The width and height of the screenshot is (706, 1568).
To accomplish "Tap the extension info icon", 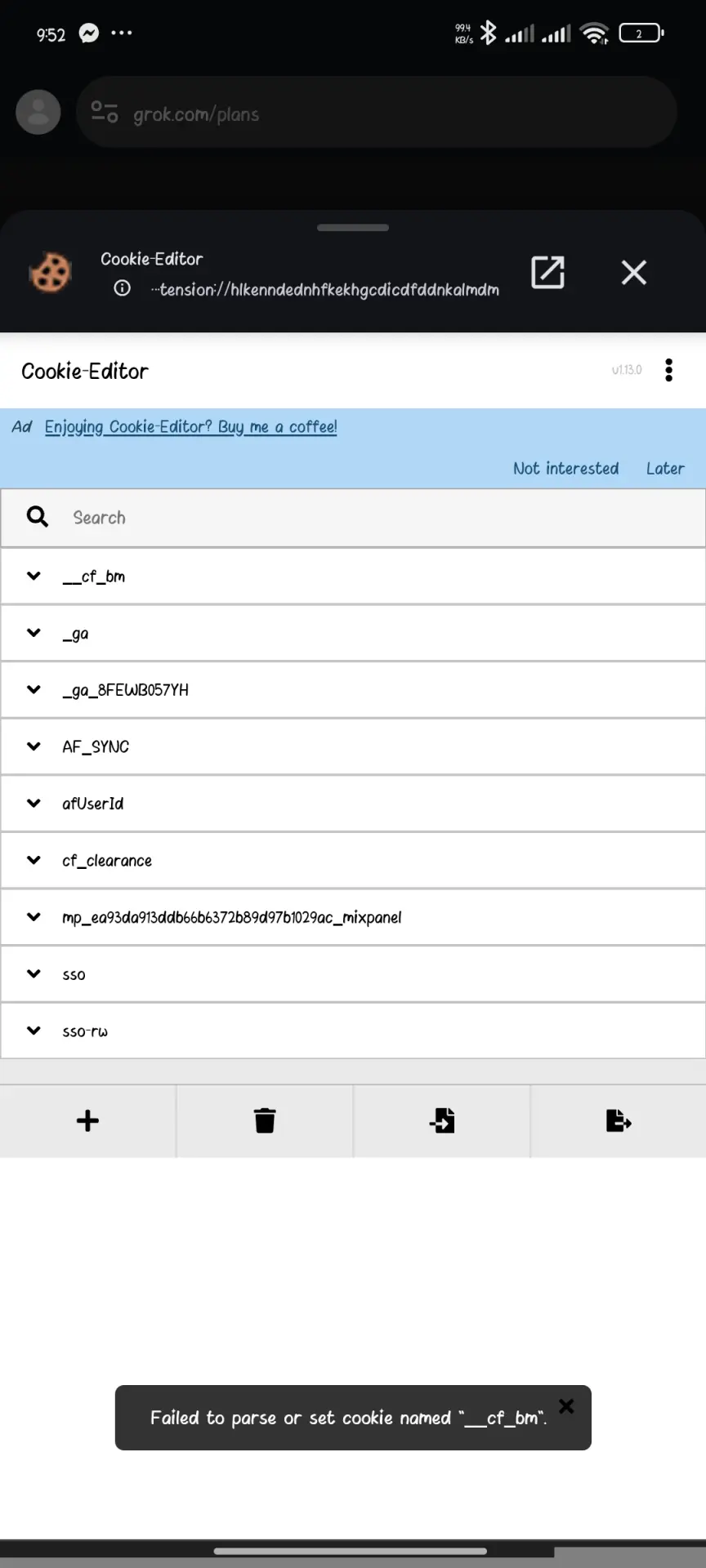I will [122, 288].
